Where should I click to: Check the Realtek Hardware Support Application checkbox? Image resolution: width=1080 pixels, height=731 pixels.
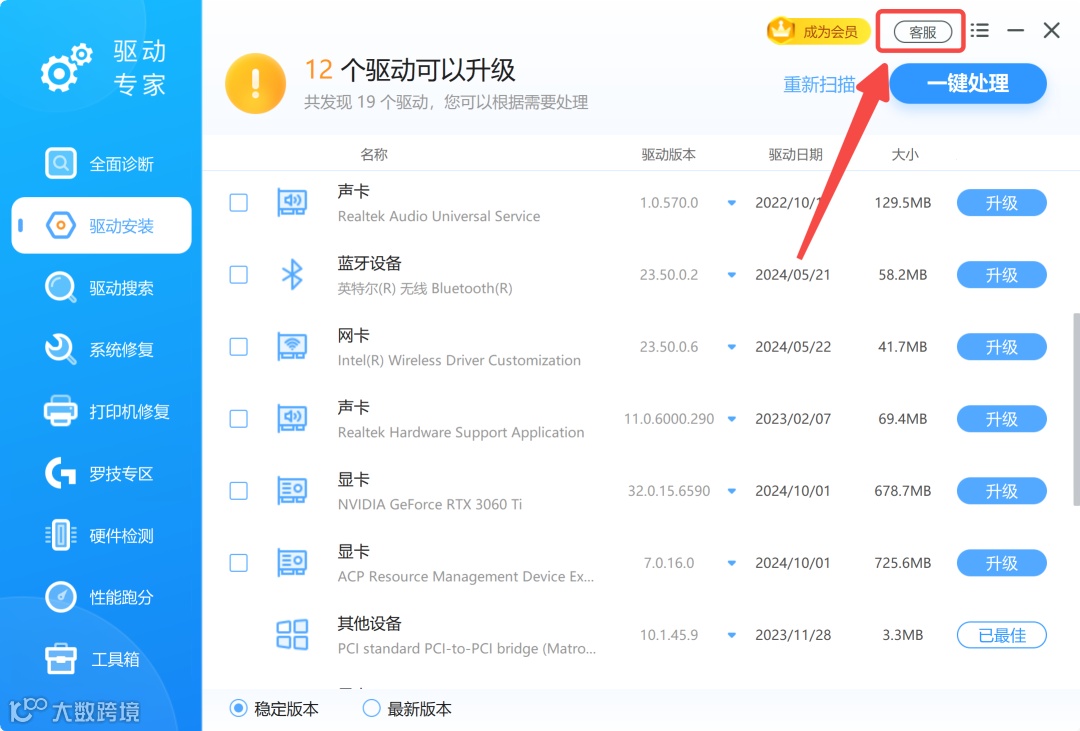click(x=238, y=418)
